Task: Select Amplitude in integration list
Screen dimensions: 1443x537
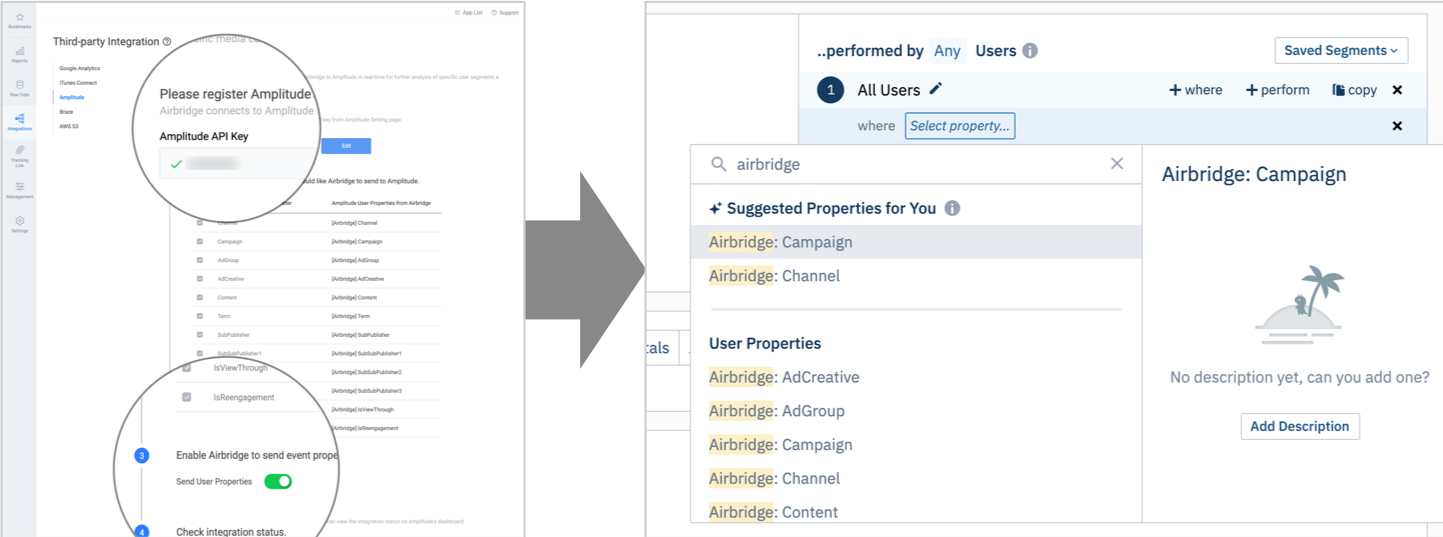Action: tap(72, 97)
